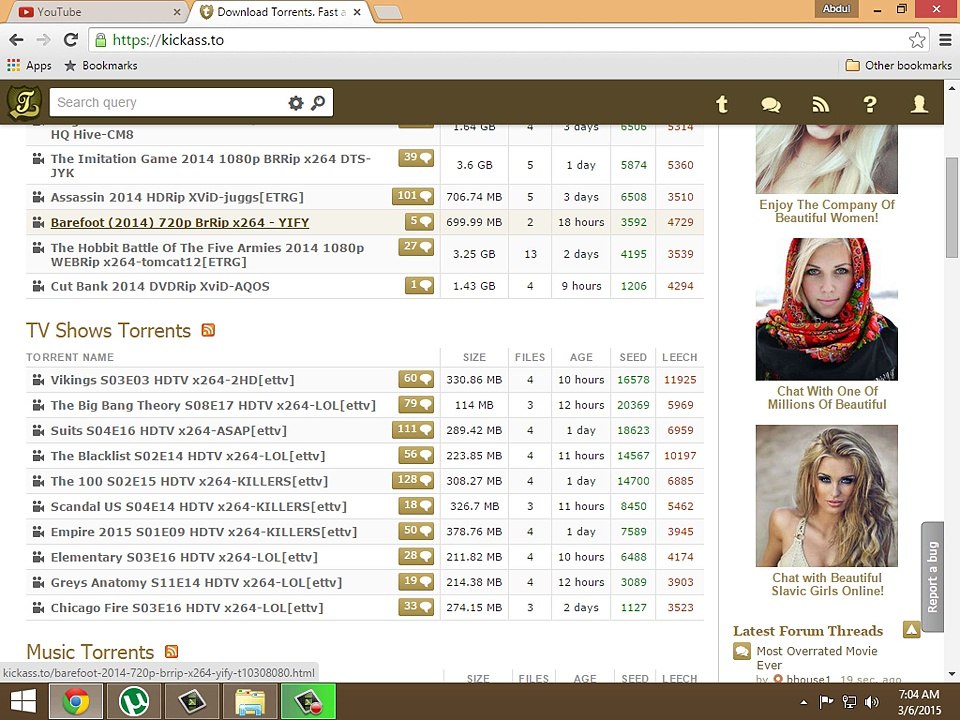The image size is (960, 720).
Task: Open the 18 comments bubble for Scandal US
Action: pos(416,506)
